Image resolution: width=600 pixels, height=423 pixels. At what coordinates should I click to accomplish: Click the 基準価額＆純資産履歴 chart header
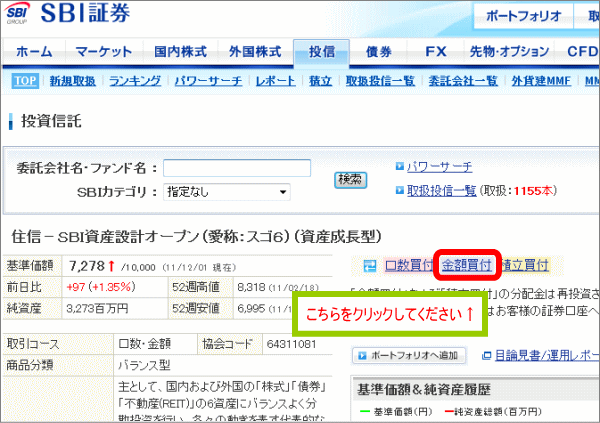coord(424,390)
